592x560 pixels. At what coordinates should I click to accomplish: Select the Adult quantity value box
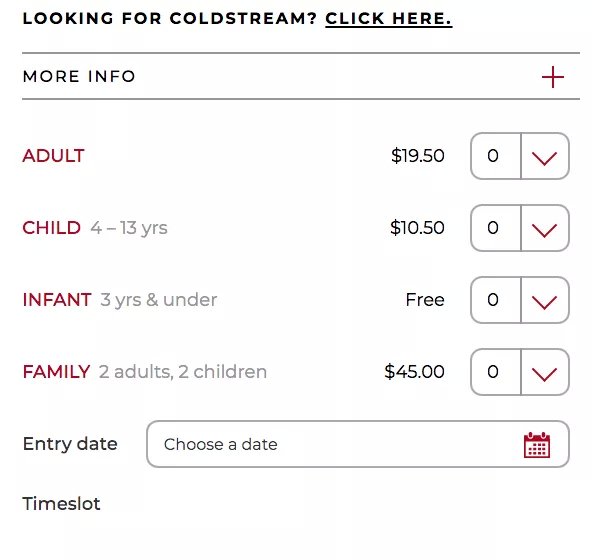click(496, 156)
